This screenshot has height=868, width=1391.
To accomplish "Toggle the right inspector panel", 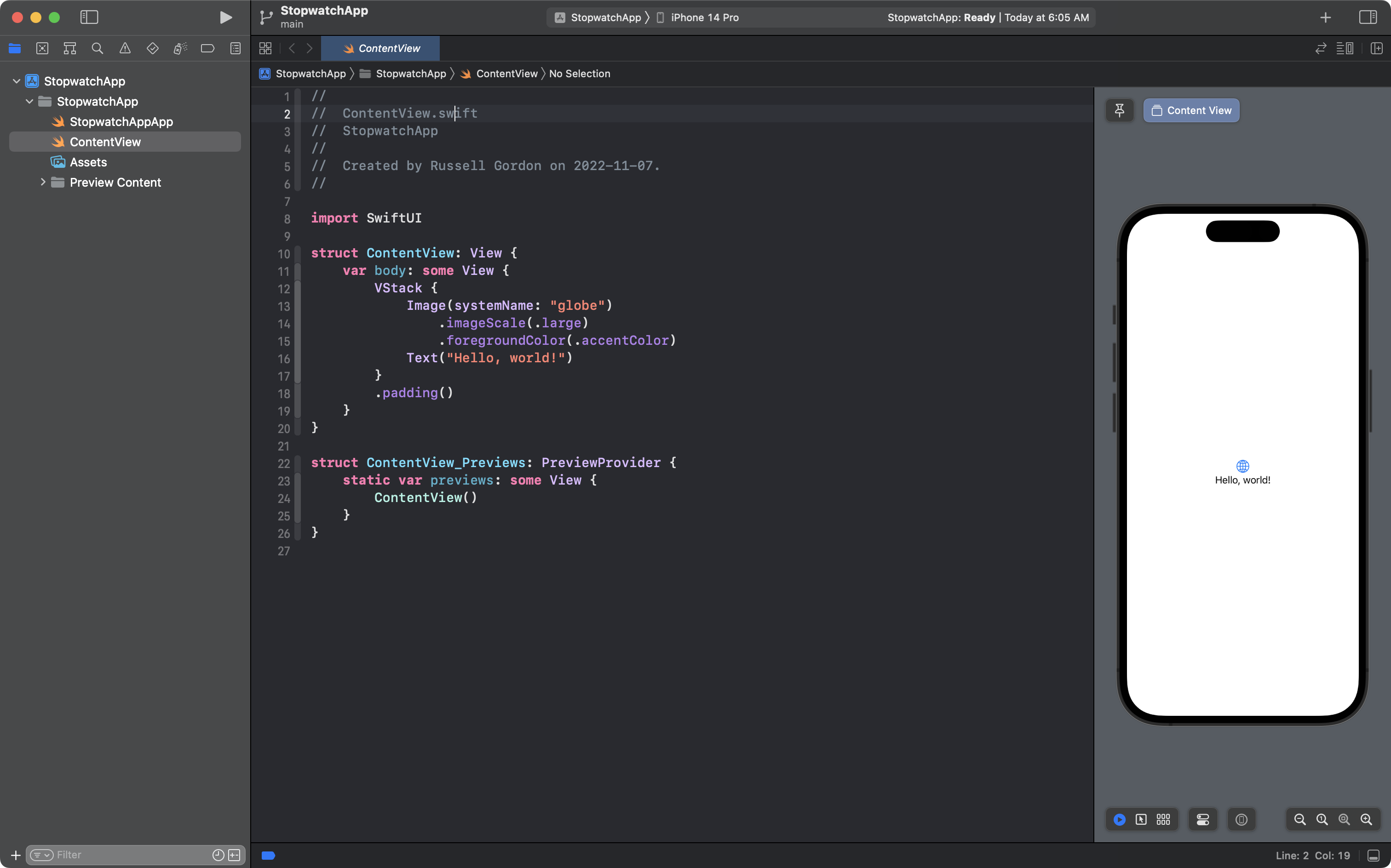I will [x=1368, y=17].
